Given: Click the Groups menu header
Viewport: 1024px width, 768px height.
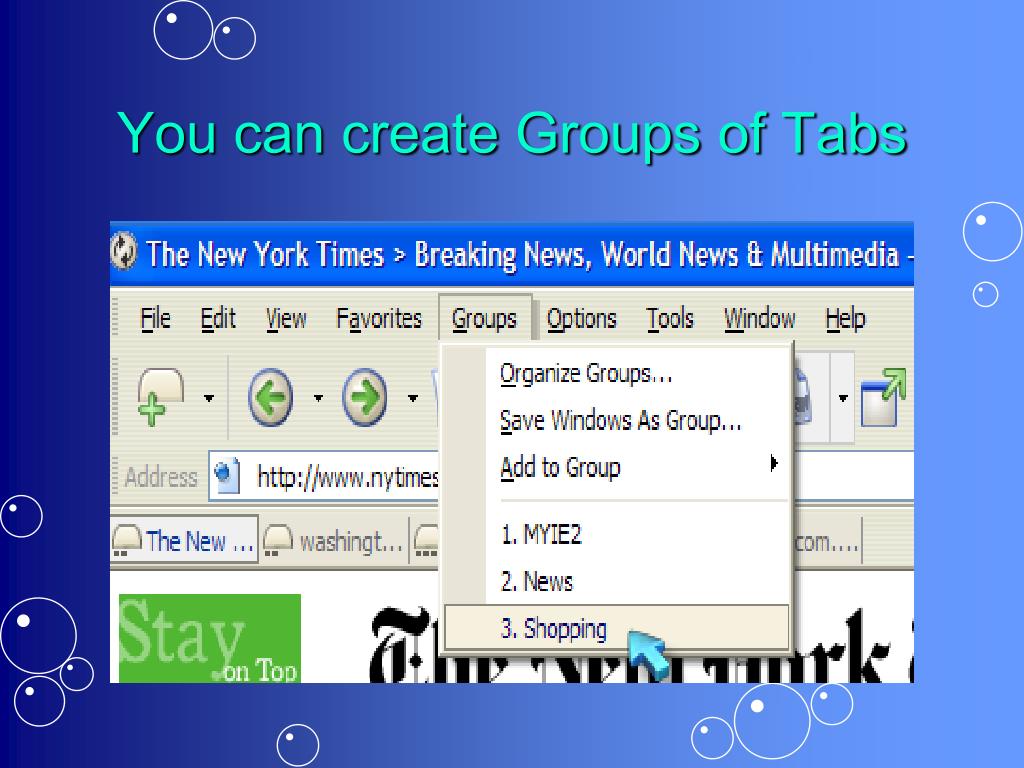Looking at the screenshot, I should 484,319.
